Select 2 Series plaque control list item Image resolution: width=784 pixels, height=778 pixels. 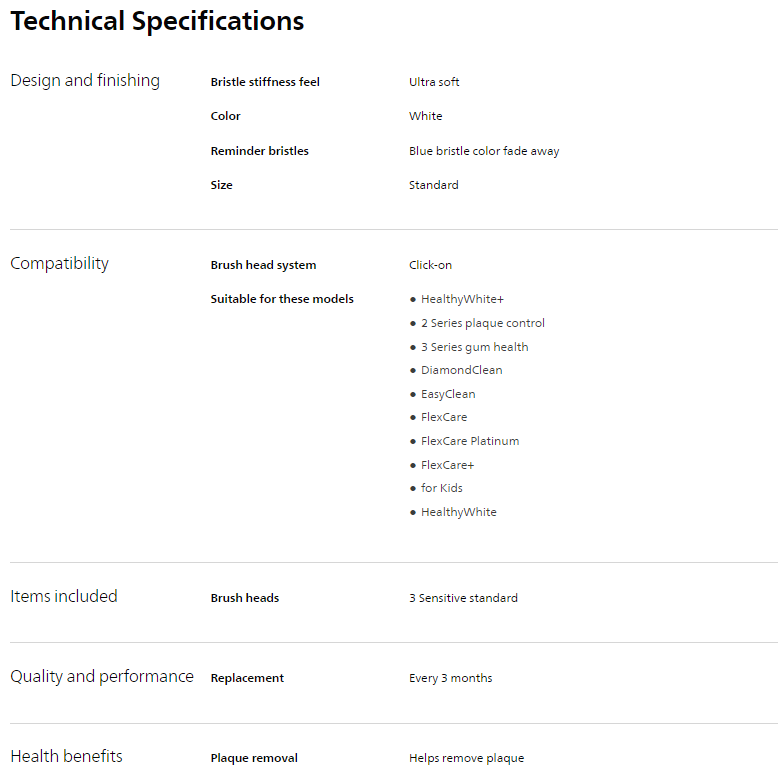tap(482, 323)
